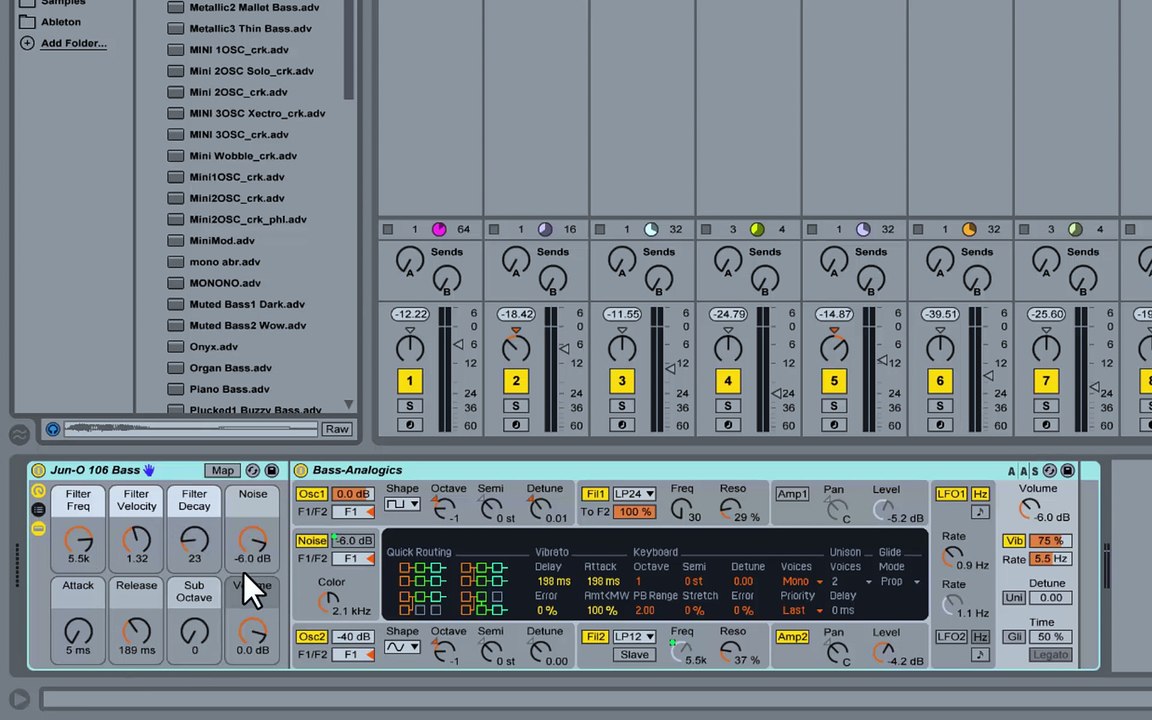Click the Hot-Swap icon on Bass-Analogics device

(x=1050, y=470)
